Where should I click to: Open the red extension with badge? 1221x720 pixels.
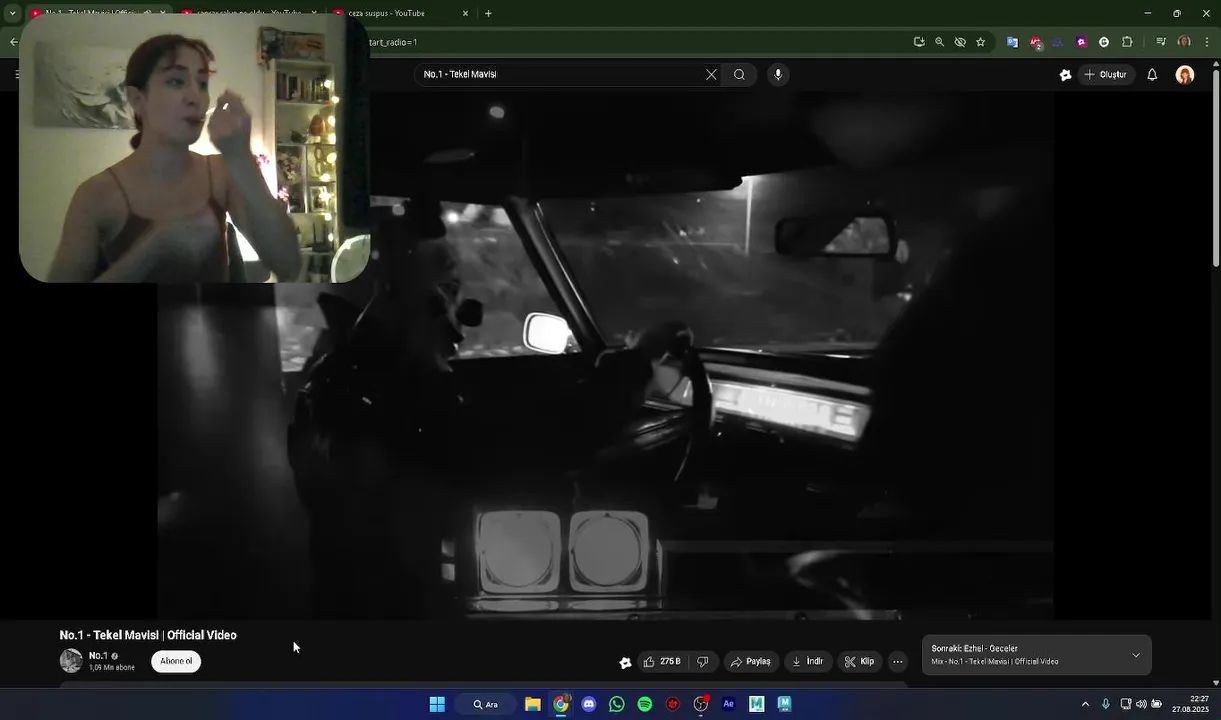click(1036, 42)
